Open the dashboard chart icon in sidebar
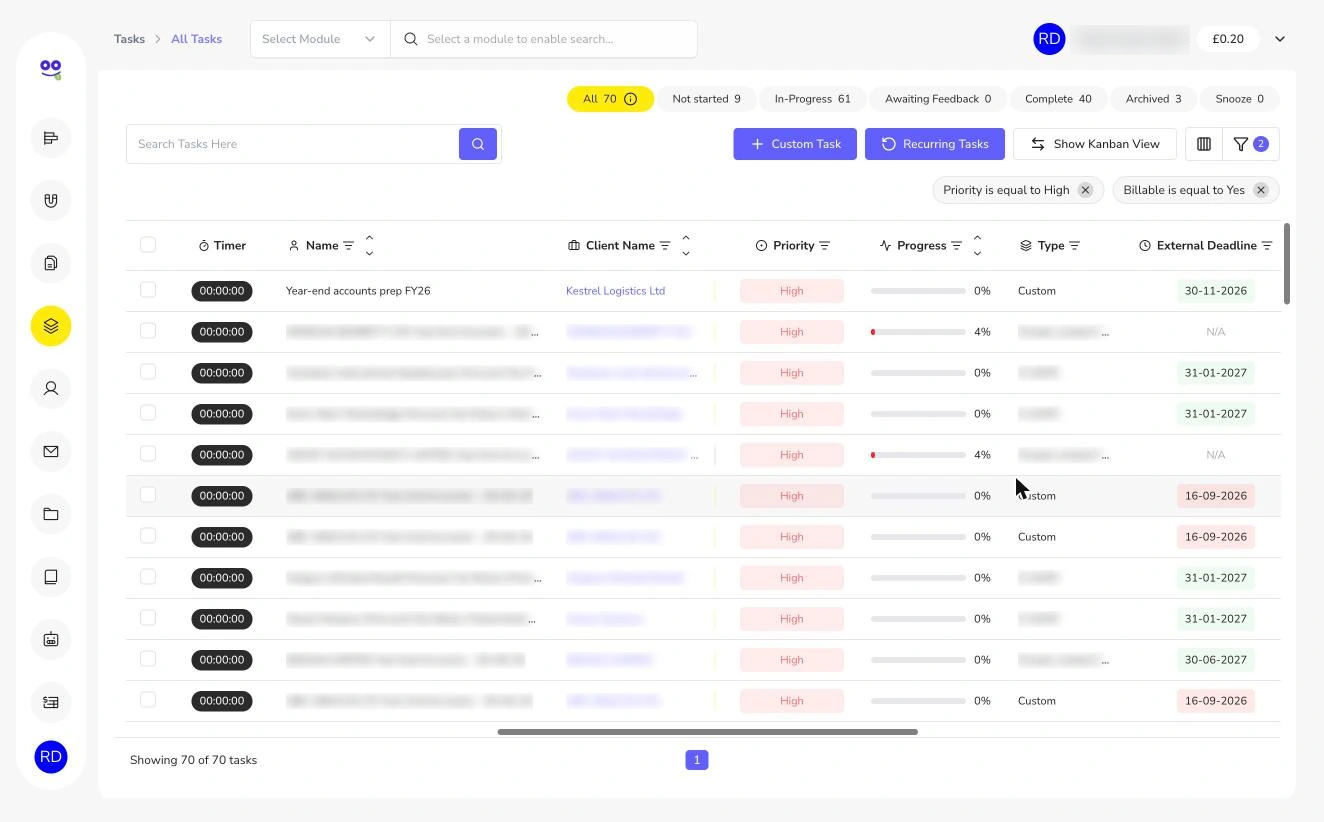 click(51, 138)
